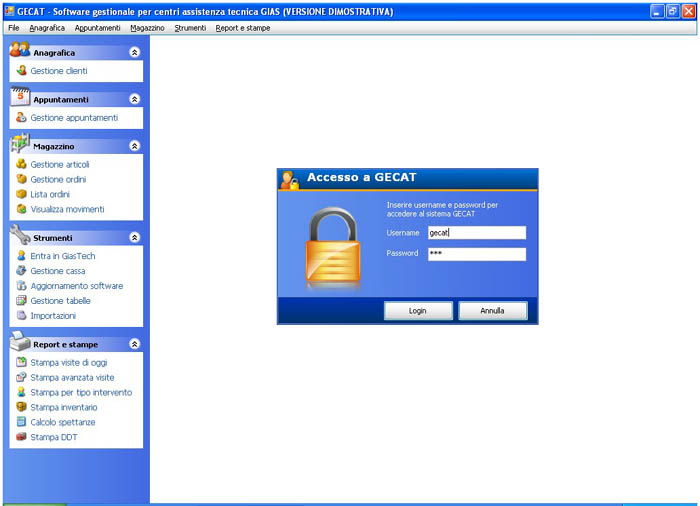Image resolution: width=700 pixels, height=506 pixels.
Task: Open the Stampa DDT link
Action: pos(54,437)
